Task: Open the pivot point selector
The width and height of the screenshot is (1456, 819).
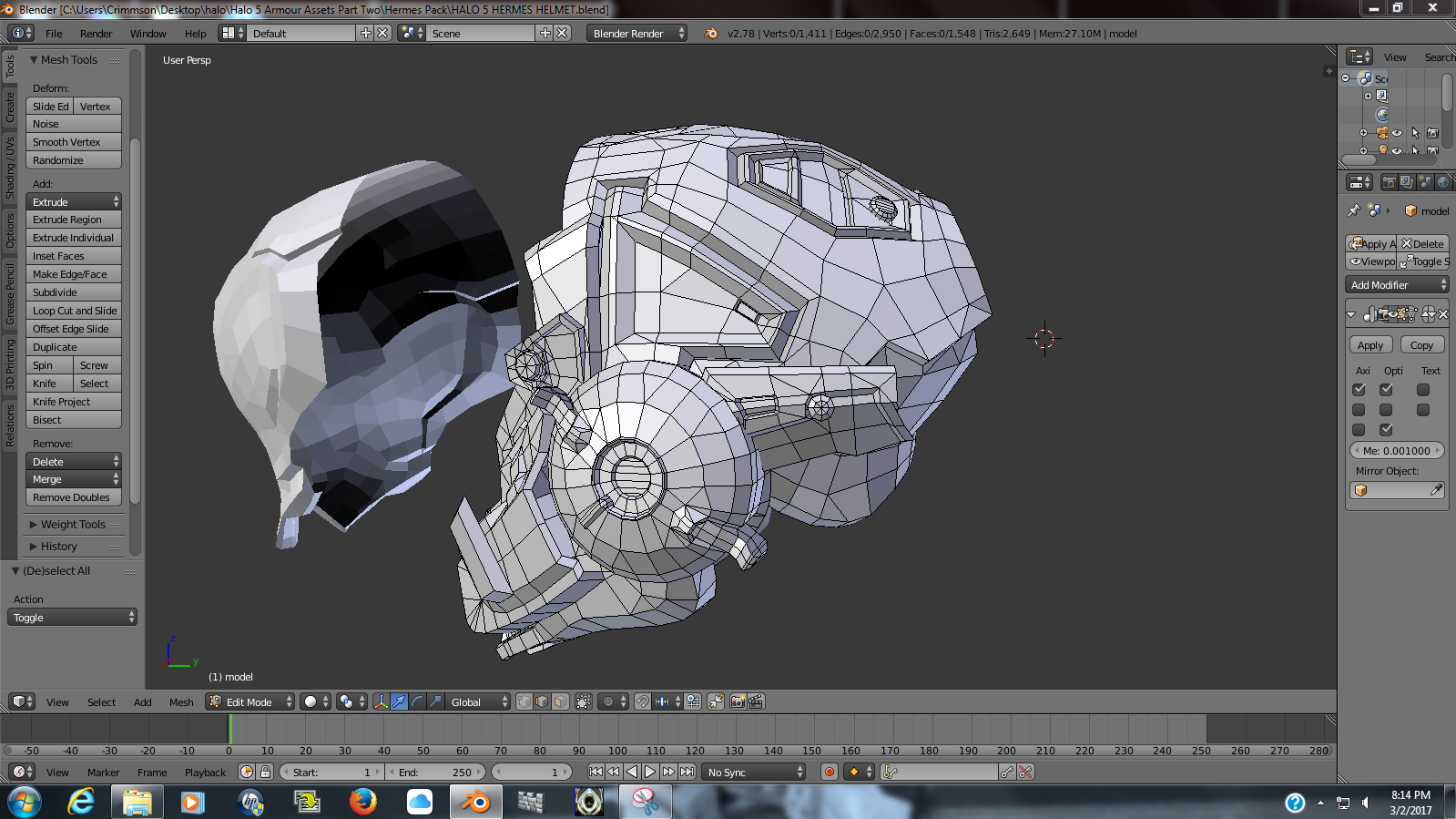Action: 351,701
